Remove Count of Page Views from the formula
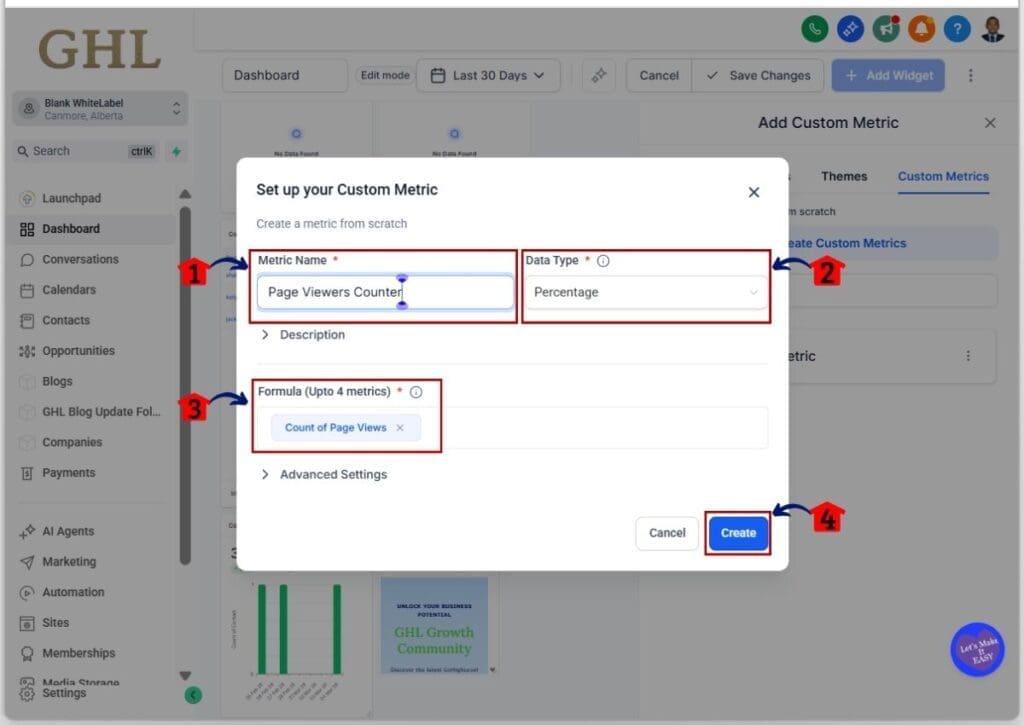Image resolution: width=1024 pixels, height=725 pixels. (399, 427)
